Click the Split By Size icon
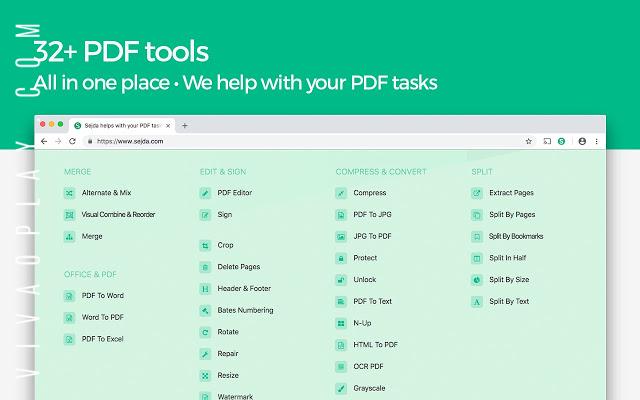 click(477, 280)
